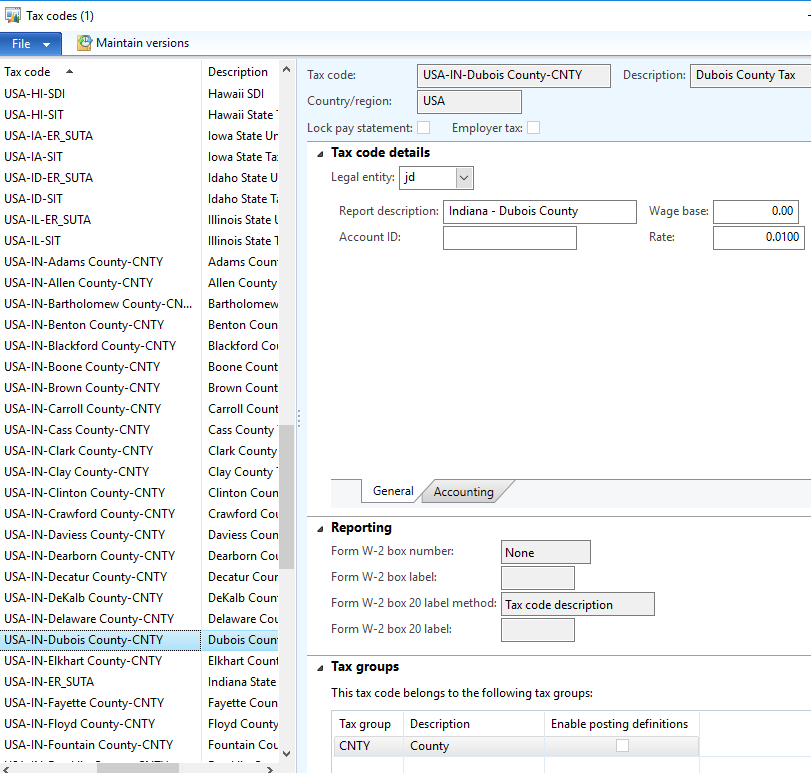
Task: Click the Description field Dubois County Tax
Action: [750, 75]
